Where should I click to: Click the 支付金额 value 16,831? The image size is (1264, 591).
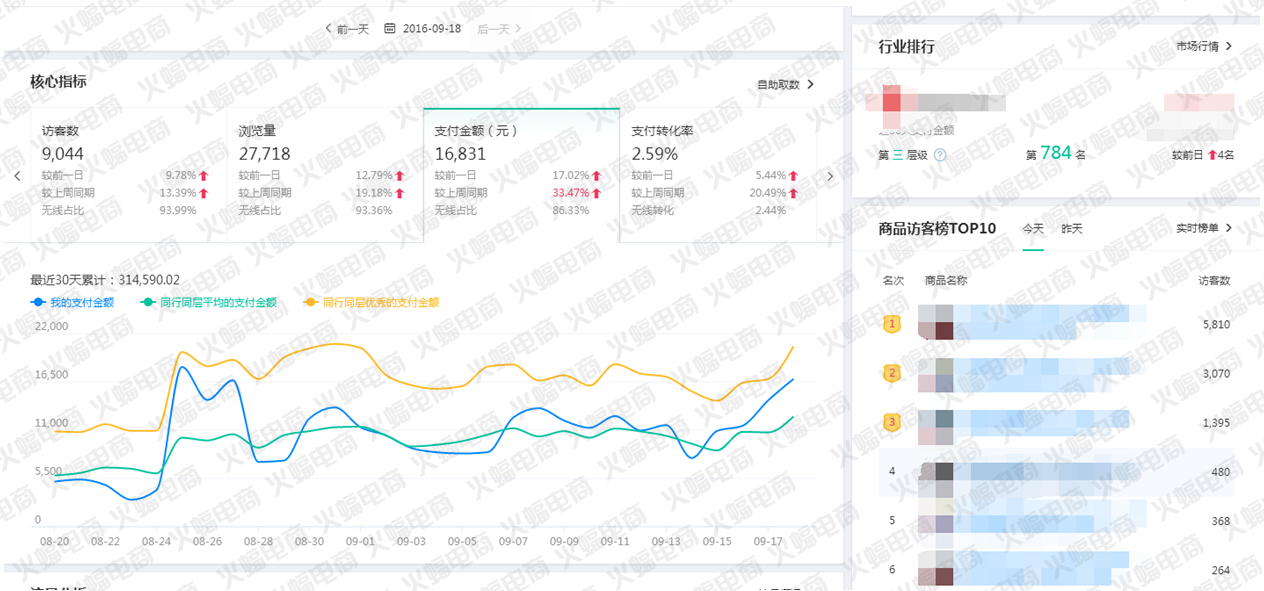pos(460,154)
